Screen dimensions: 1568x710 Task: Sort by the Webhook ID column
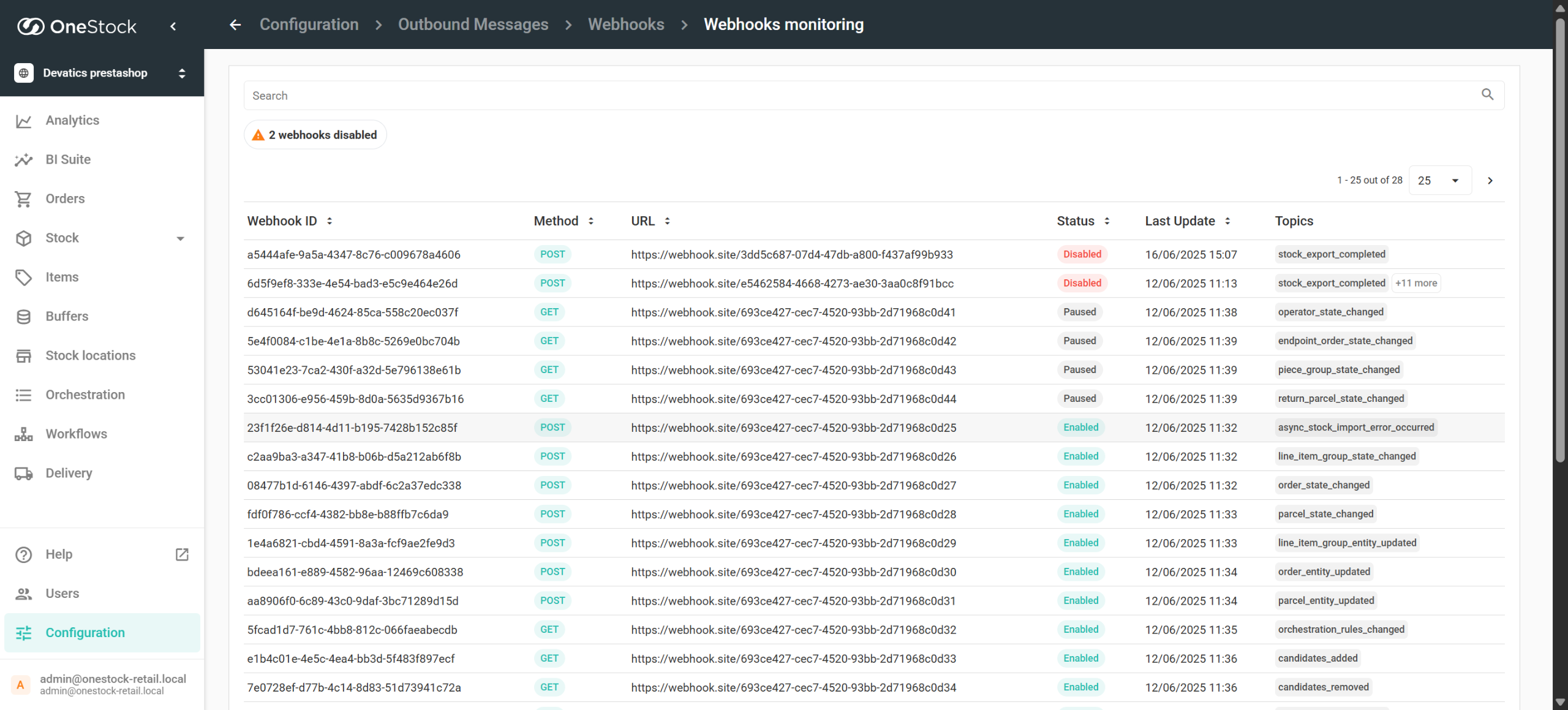(330, 221)
